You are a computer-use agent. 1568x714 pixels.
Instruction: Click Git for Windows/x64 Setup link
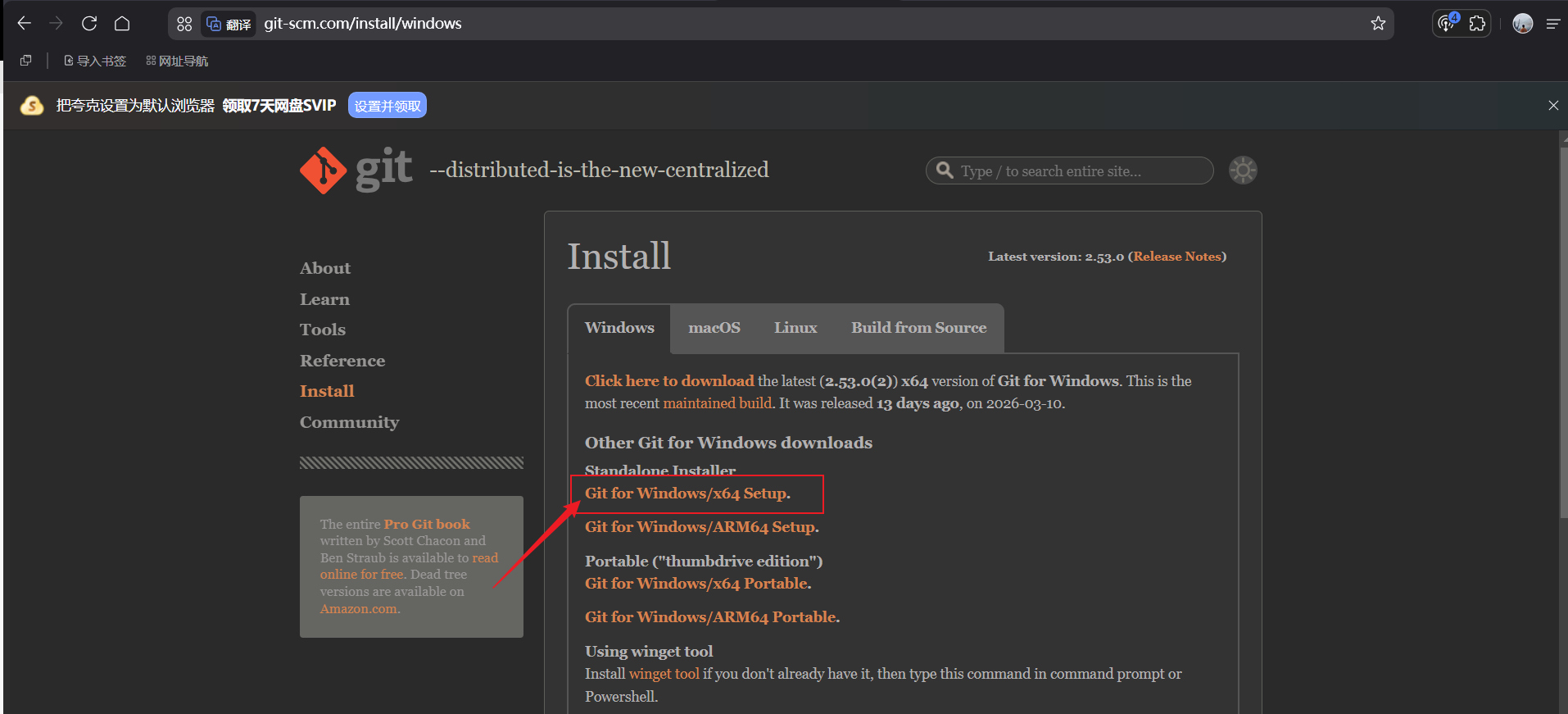click(x=687, y=493)
